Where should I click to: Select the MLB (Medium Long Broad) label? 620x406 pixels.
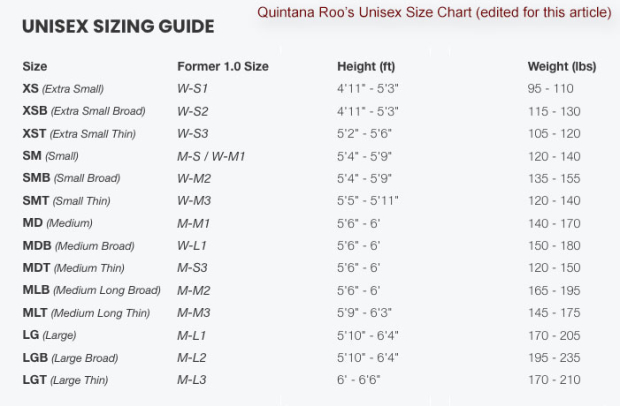[91, 290]
